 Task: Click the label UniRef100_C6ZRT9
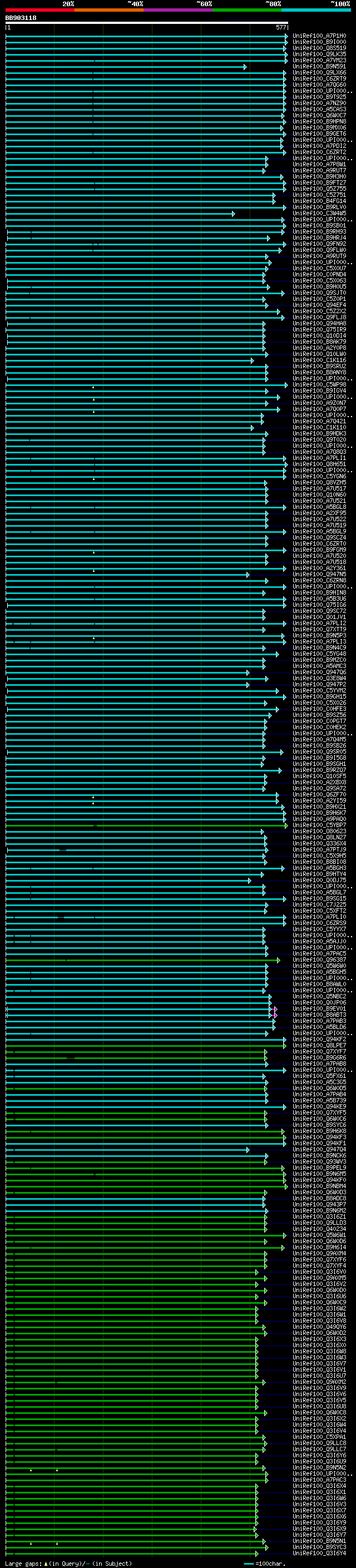coord(319,78)
